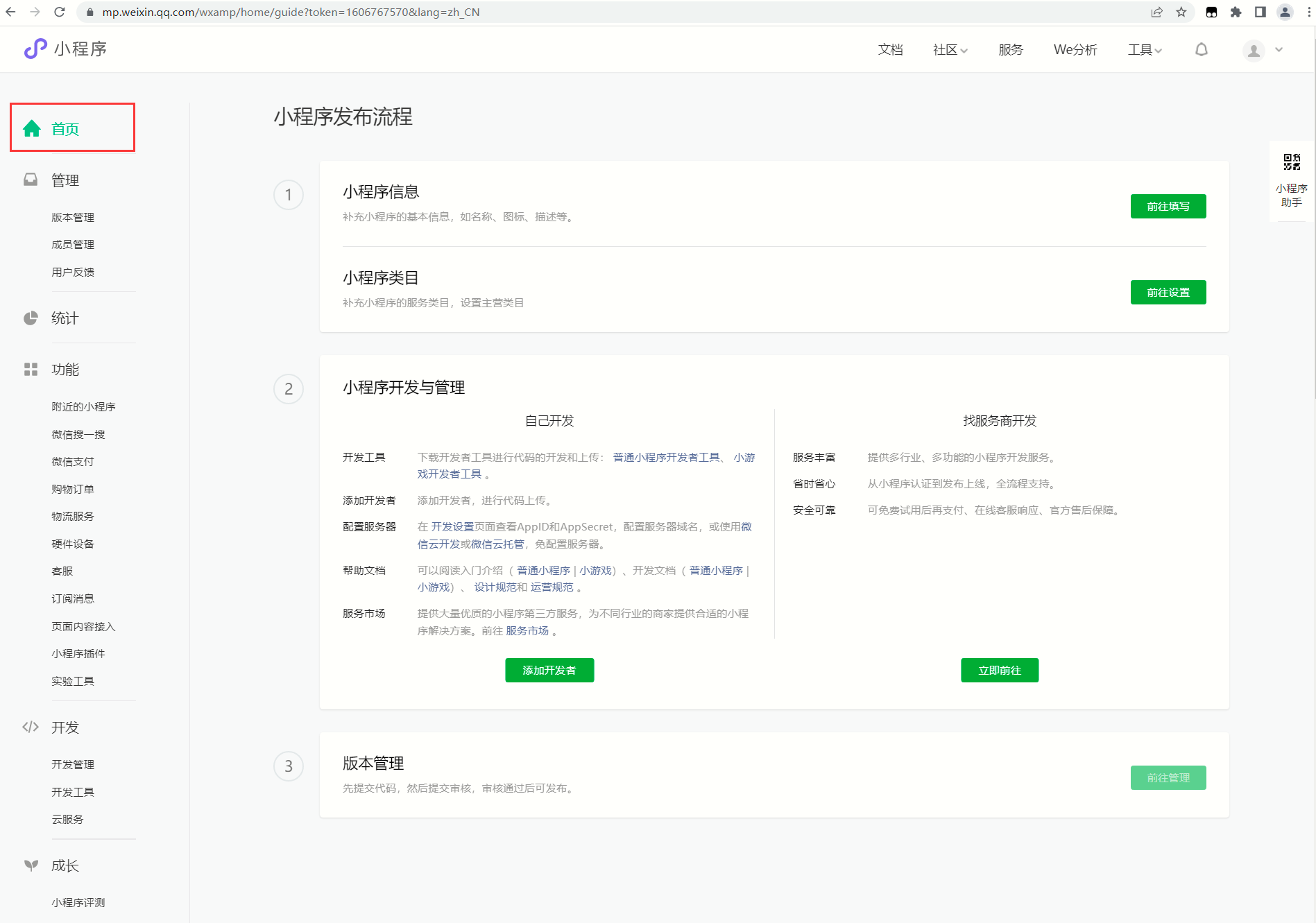The width and height of the screenshot is (1316, 923).
Task: Click the 立即前往 button
Action: (x=1000, y=670)
